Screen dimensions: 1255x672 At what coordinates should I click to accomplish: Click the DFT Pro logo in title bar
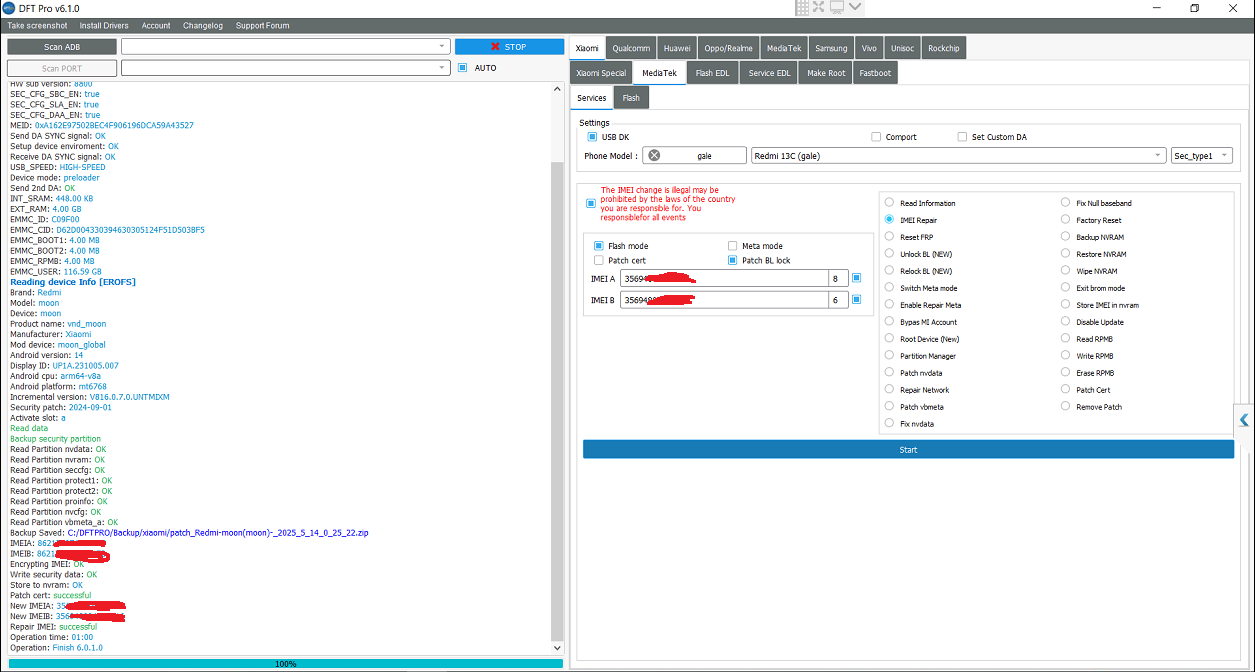(8, 8)
